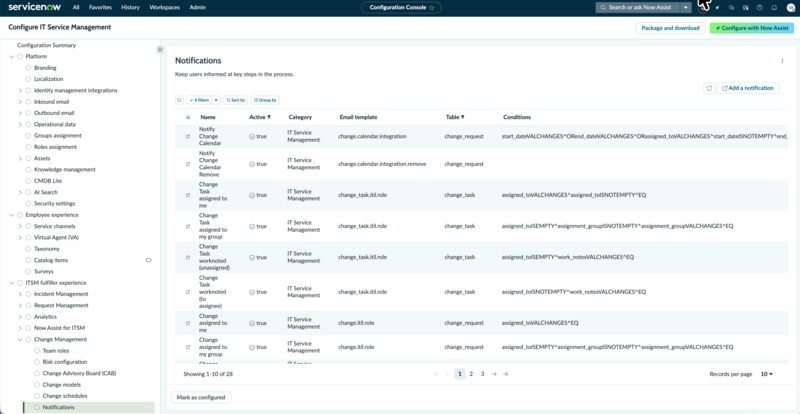Click the icon beside Catalog items

tap(148, 260)
